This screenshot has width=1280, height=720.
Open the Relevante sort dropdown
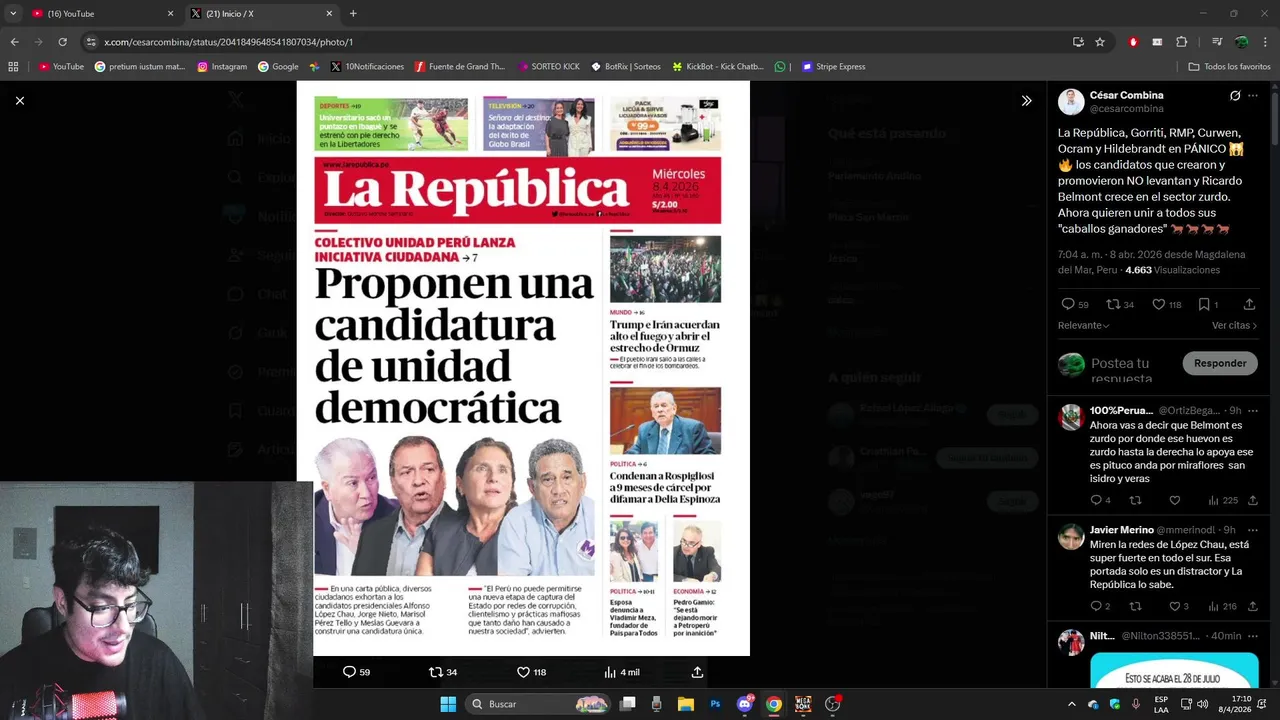click(x=1084, y=325)
